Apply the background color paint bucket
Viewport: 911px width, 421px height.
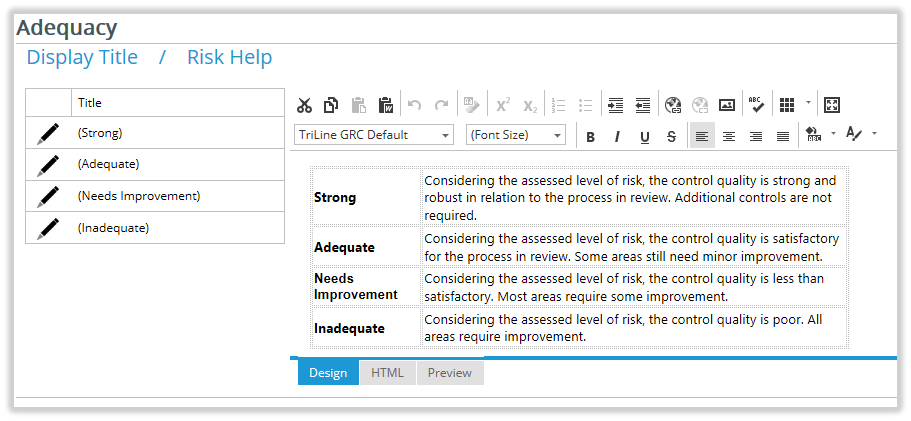point(814,135)
